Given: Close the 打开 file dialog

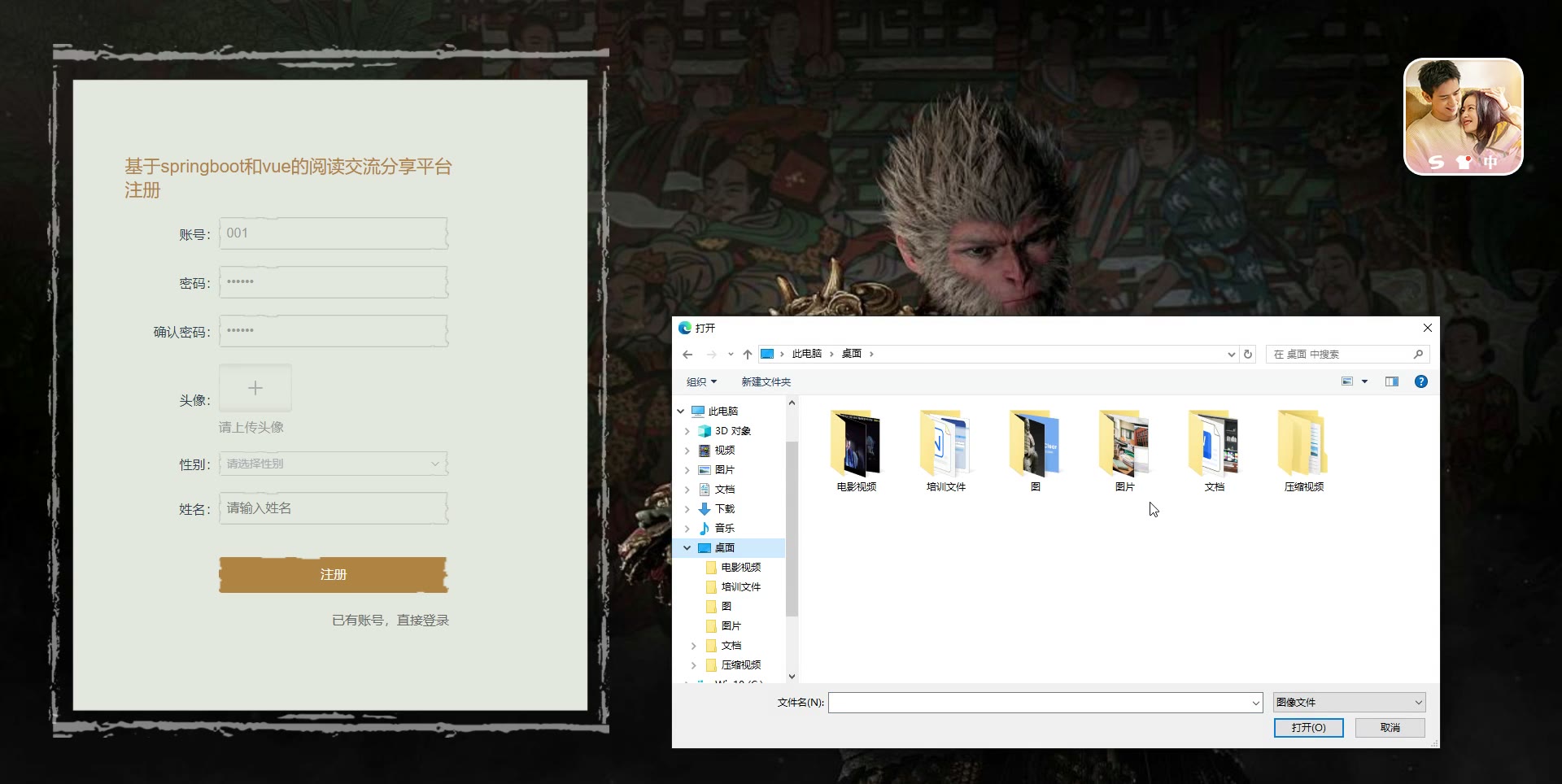Looking at the screenshot, I should click(x=1427, y=328).
